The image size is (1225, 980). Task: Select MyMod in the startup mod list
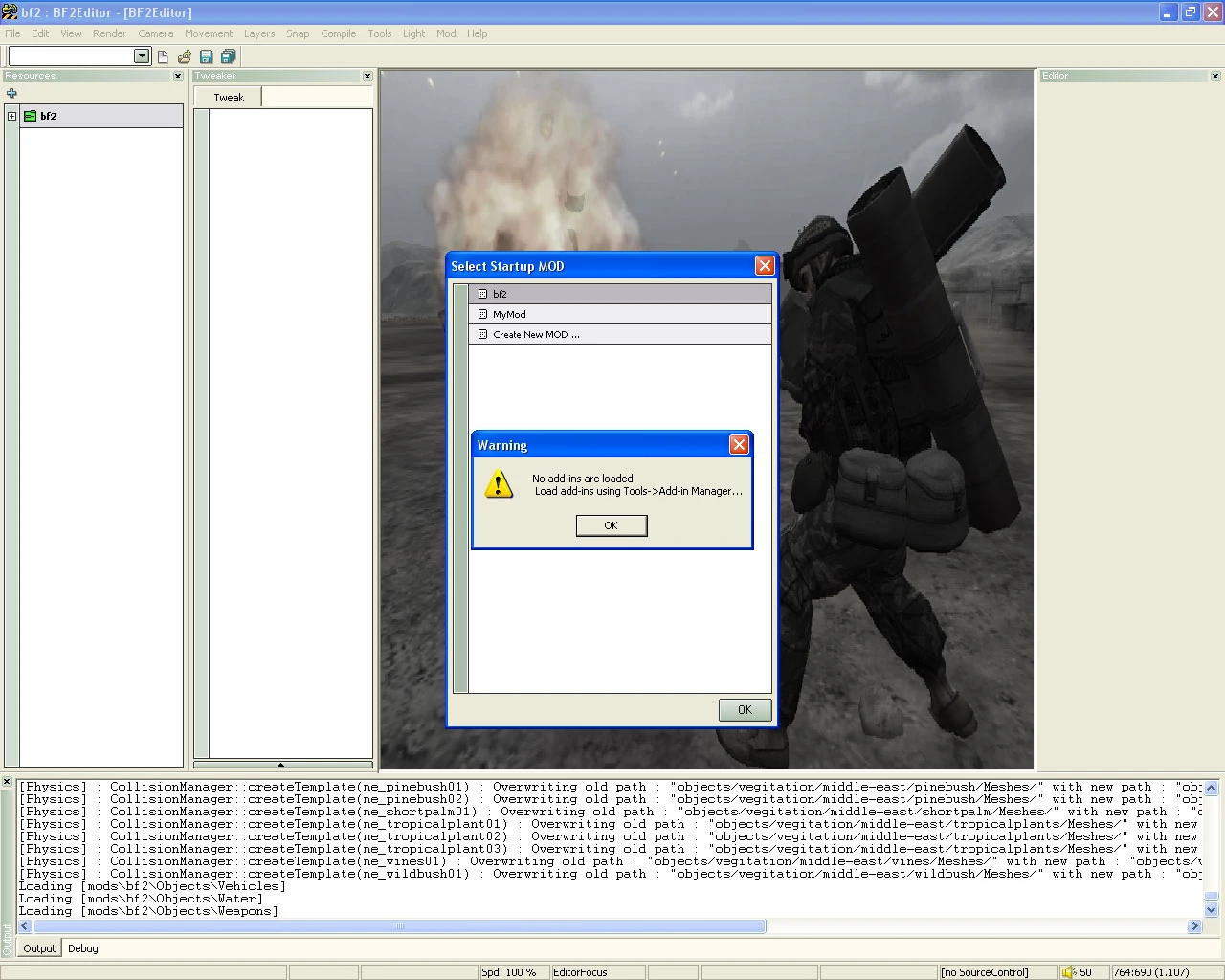[620, 314]
